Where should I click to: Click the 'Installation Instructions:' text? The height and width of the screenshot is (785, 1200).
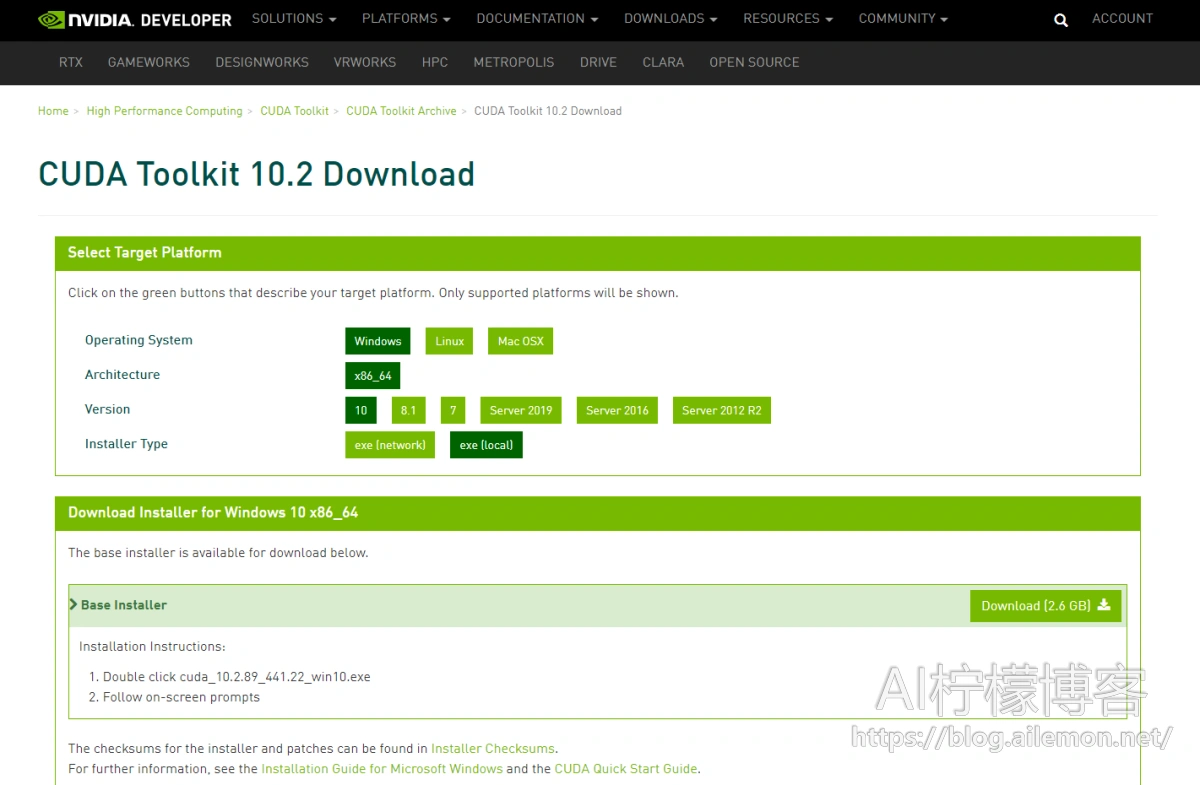click(x=152, y=647)
